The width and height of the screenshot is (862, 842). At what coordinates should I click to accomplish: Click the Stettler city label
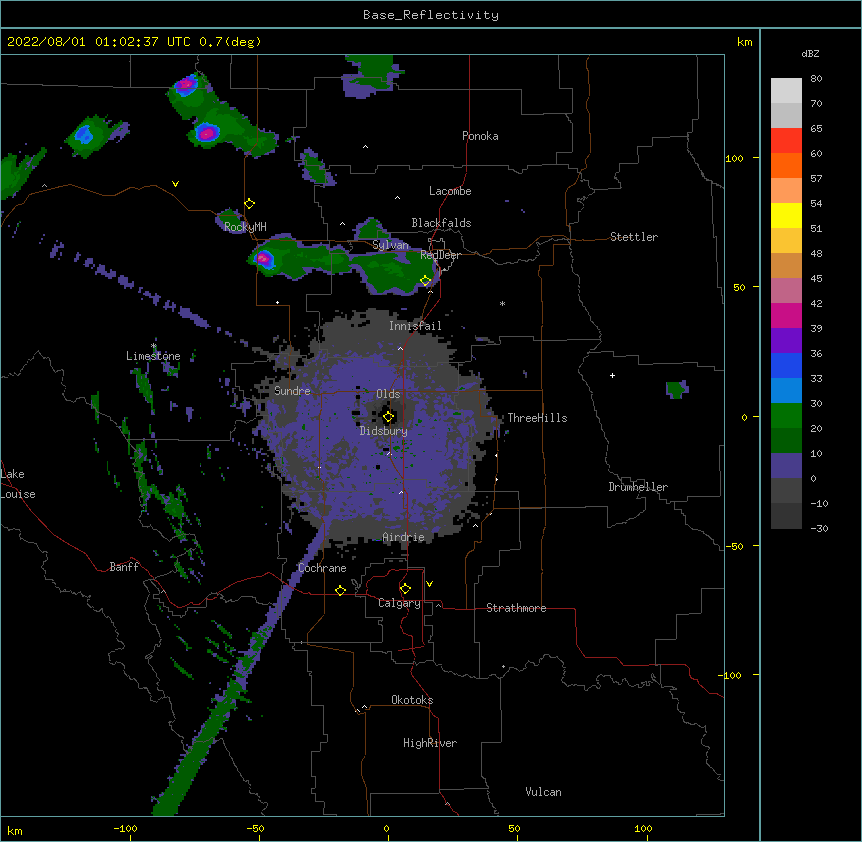click(x=634, y=237)
